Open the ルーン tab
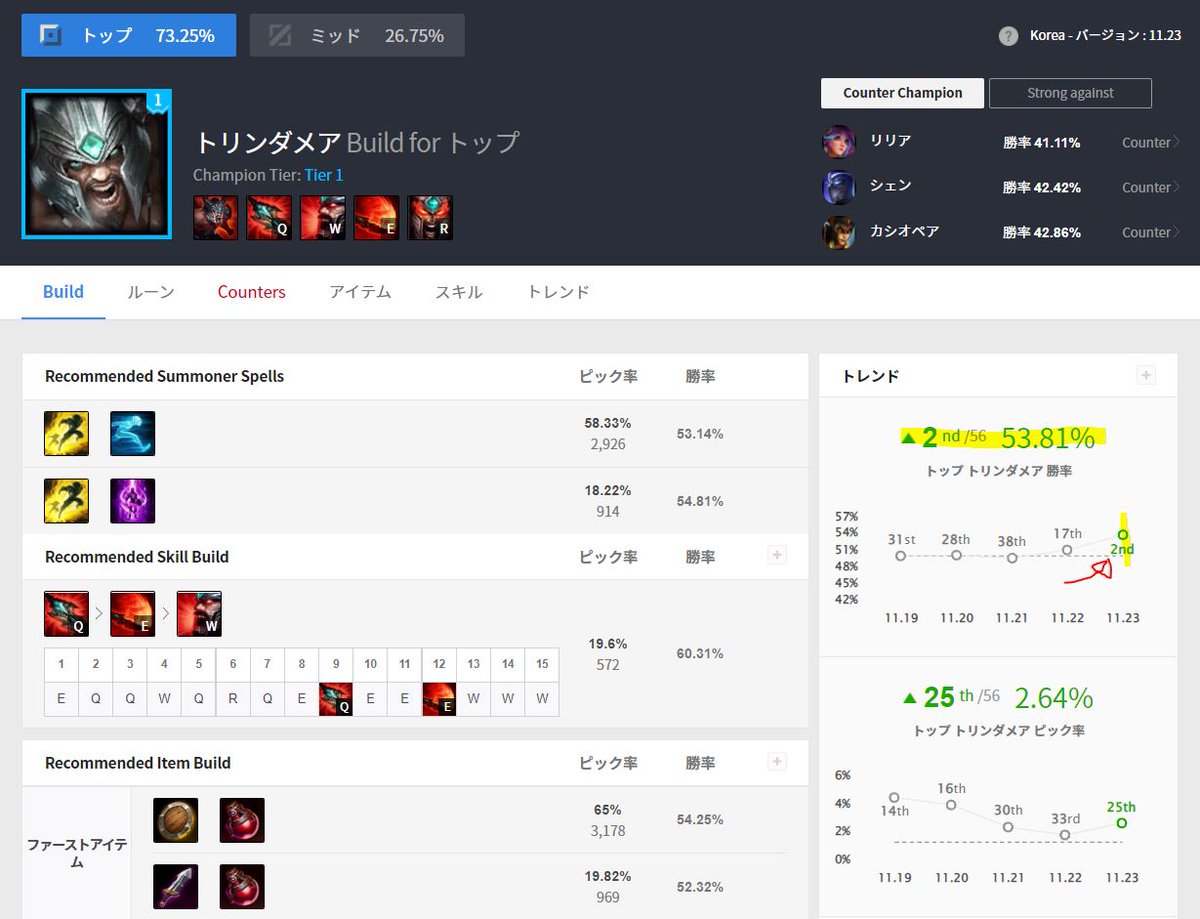Image resolution: width=1200 pixels, height=919 pixels. 151,292
